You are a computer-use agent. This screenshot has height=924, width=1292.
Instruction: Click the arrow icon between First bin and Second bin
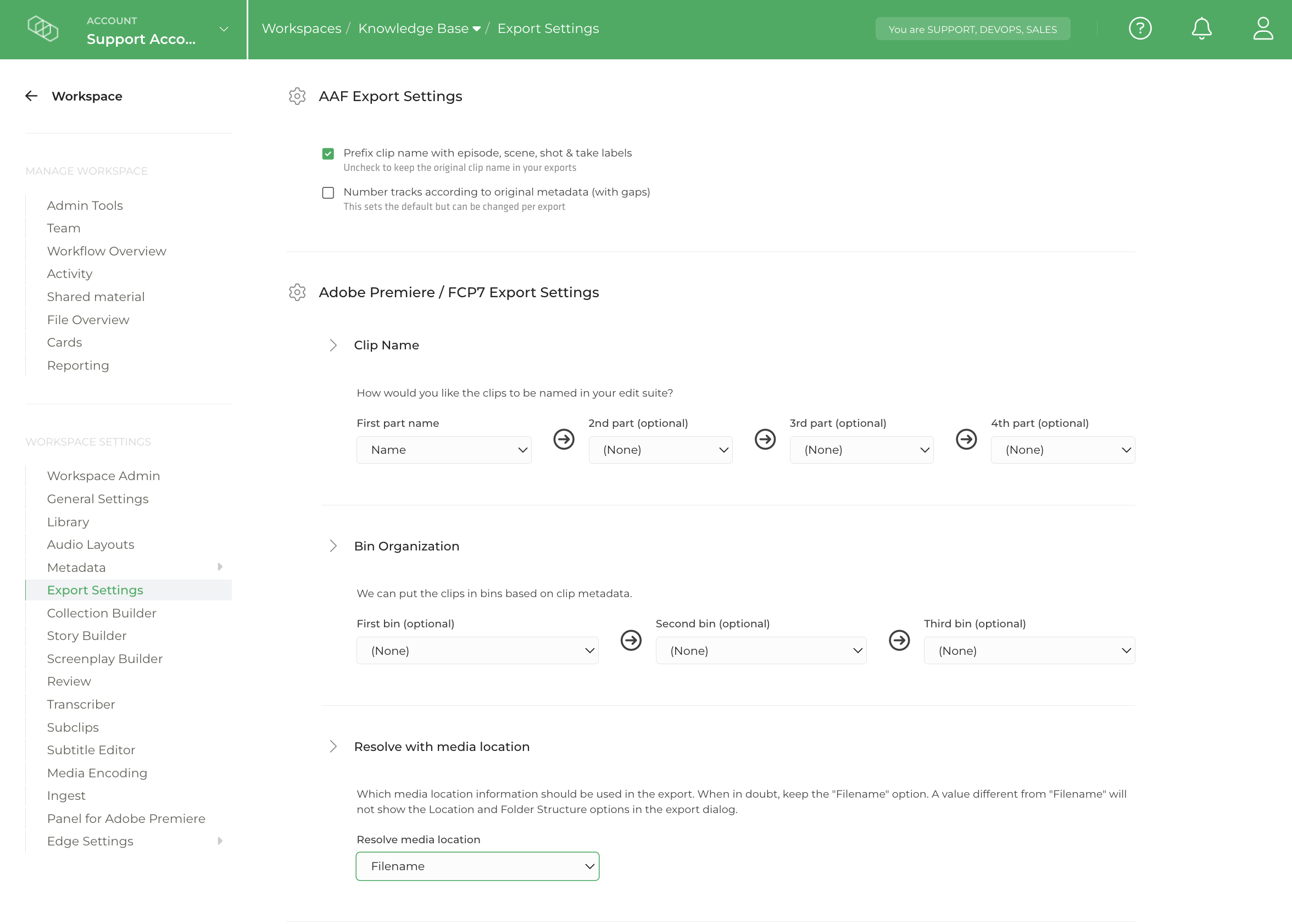[631, 641]
